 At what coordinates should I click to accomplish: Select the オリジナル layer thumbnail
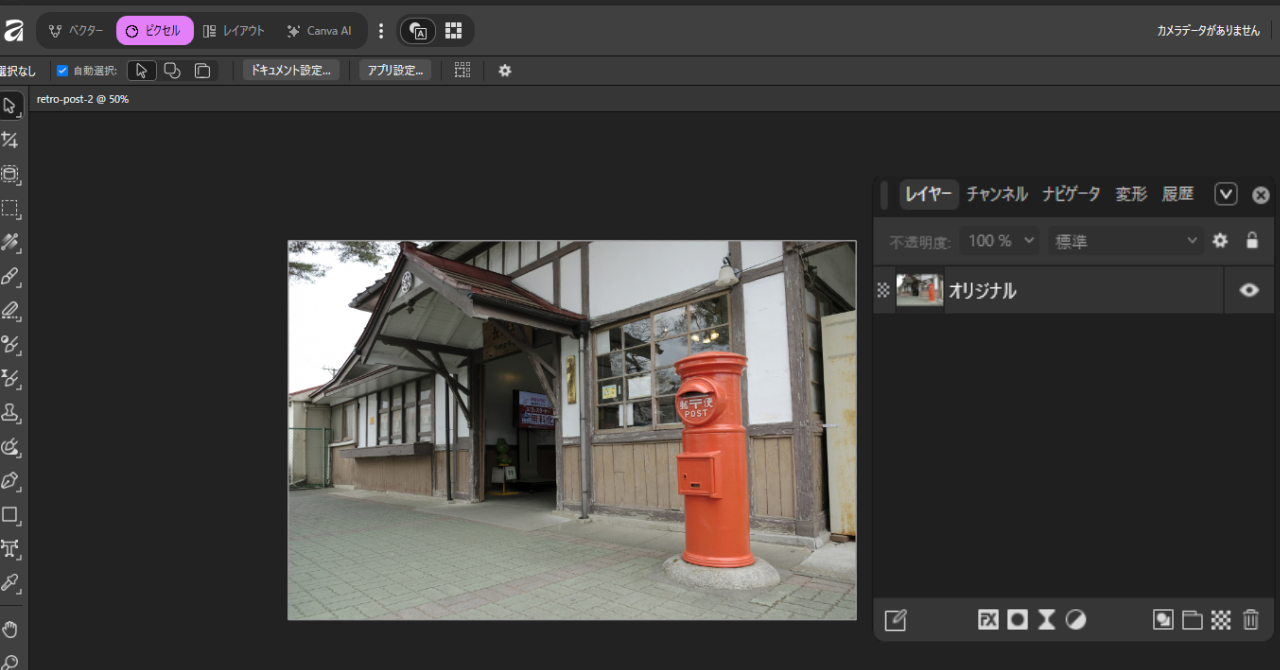pos(919,290)
